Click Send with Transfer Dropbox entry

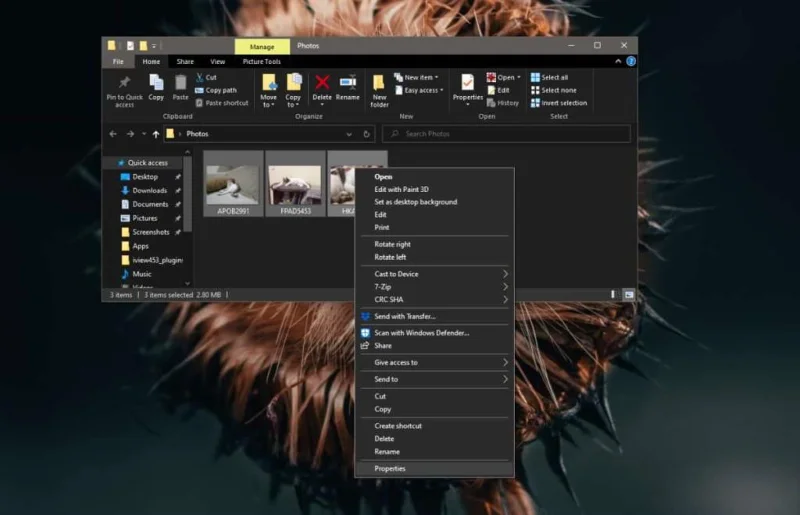pyautogui.click(x=435, y=316)
